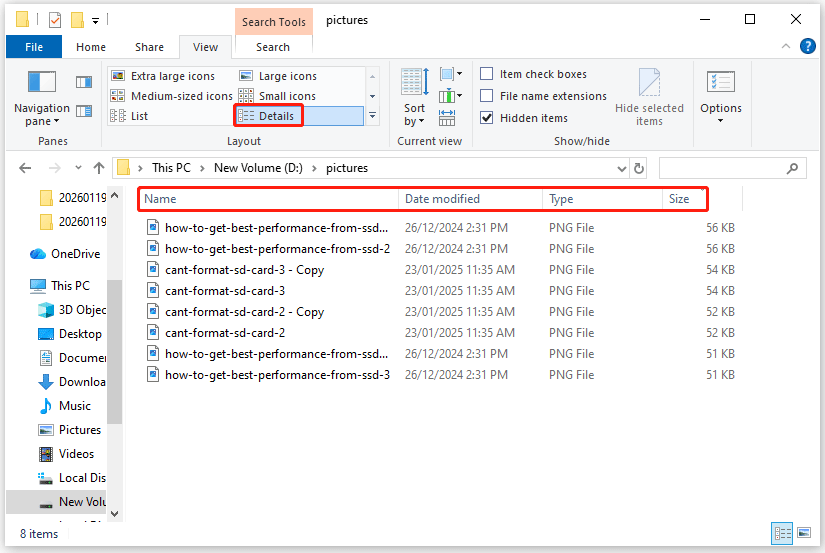Toggle the Details pane icon
This screenshot has height=553, width=825.
pos(84,111)
